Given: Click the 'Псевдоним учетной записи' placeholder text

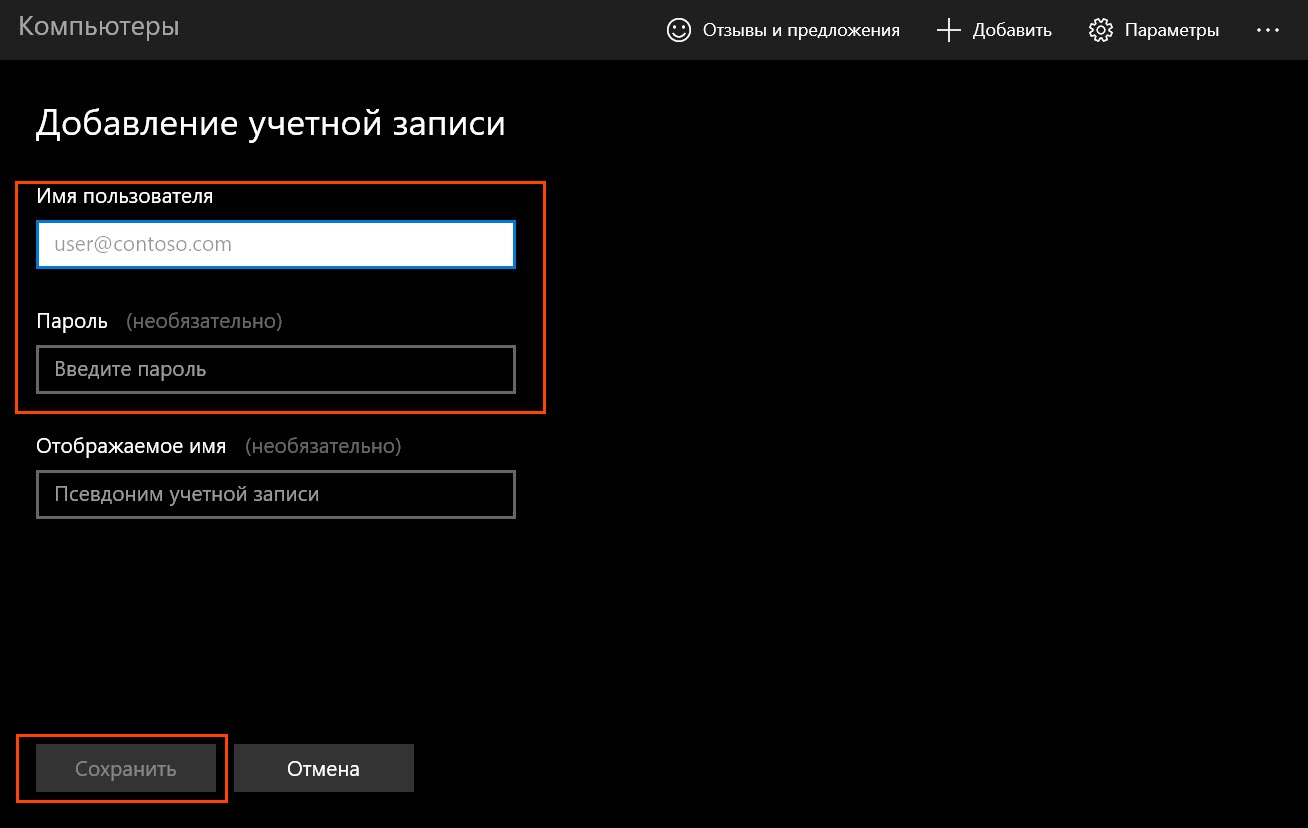Looking at the screenshot, I should (x=187, y=495).
